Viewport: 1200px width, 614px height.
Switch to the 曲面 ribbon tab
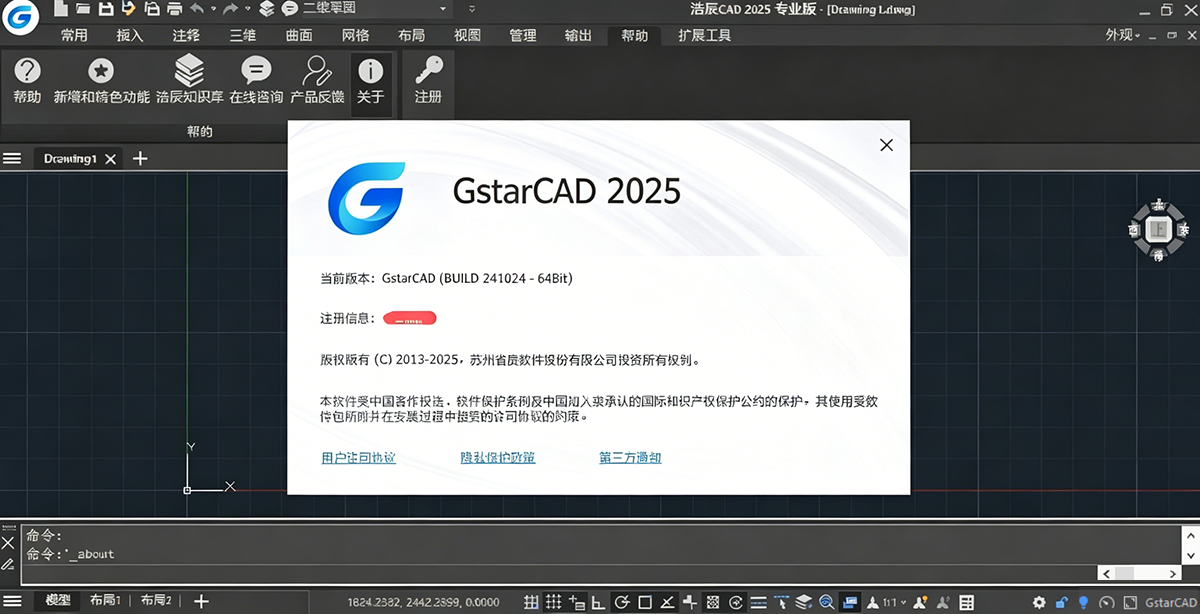click(x=299, y=35)
